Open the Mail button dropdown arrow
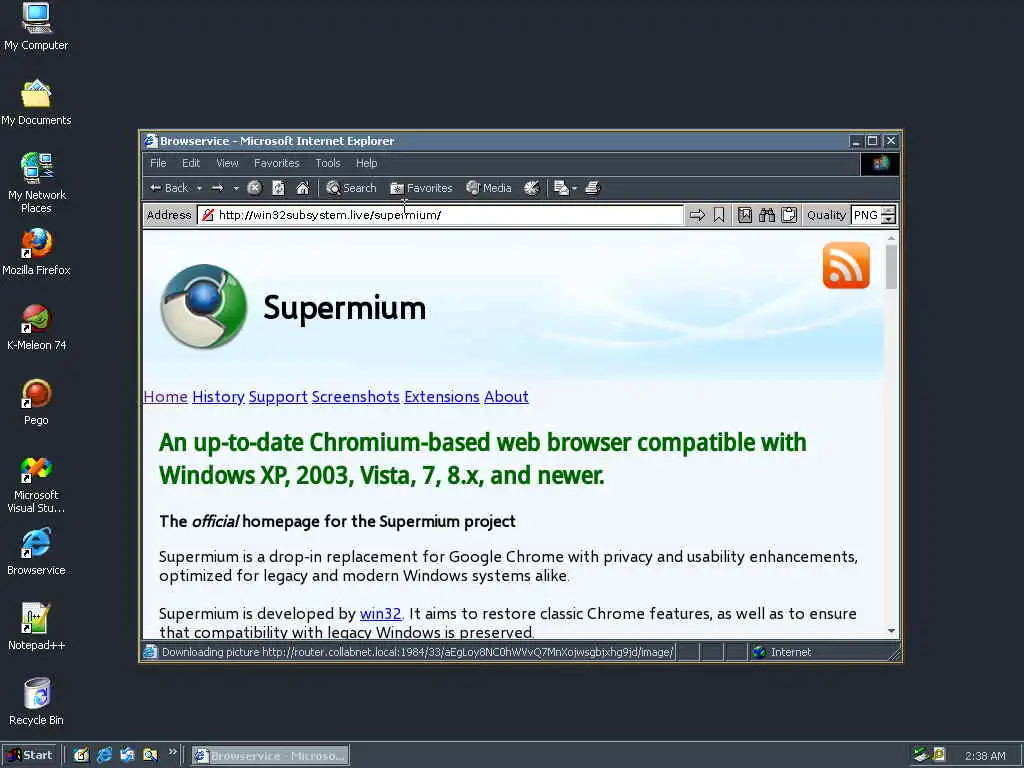This screenshot has height=768, width=1024. click(574, 188)
